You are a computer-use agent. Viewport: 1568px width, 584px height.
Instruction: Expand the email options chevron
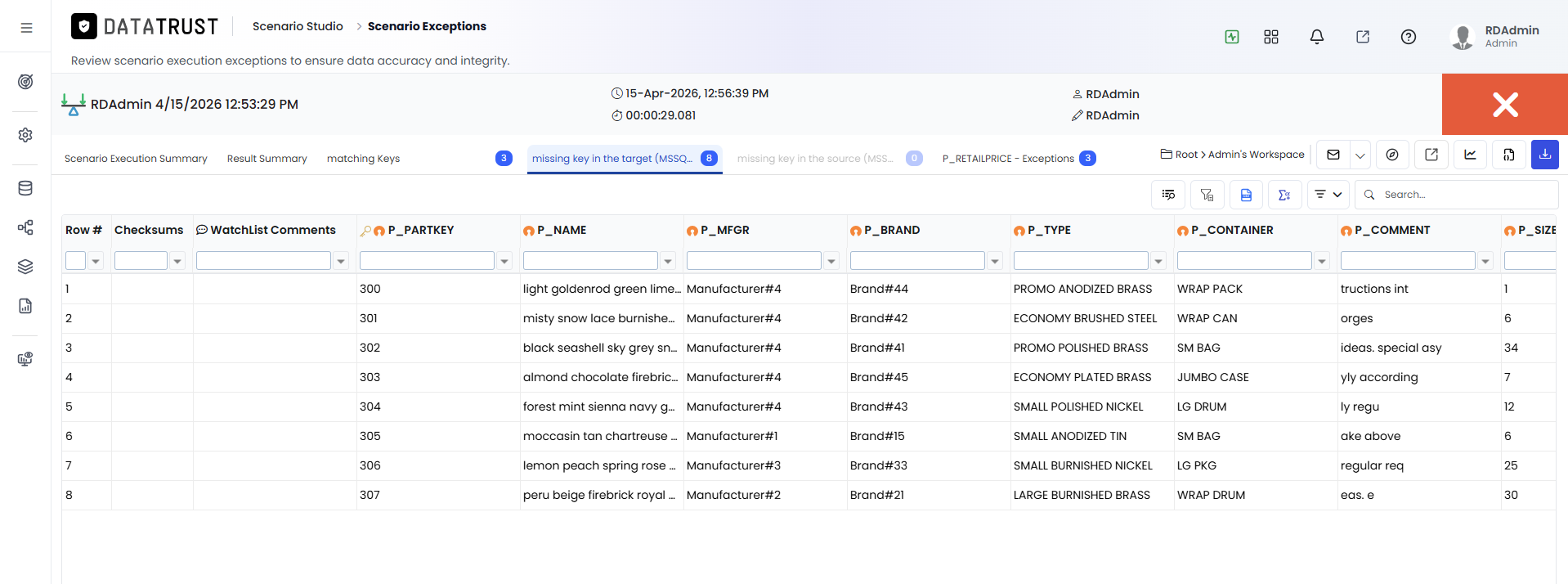(1360, 155)
